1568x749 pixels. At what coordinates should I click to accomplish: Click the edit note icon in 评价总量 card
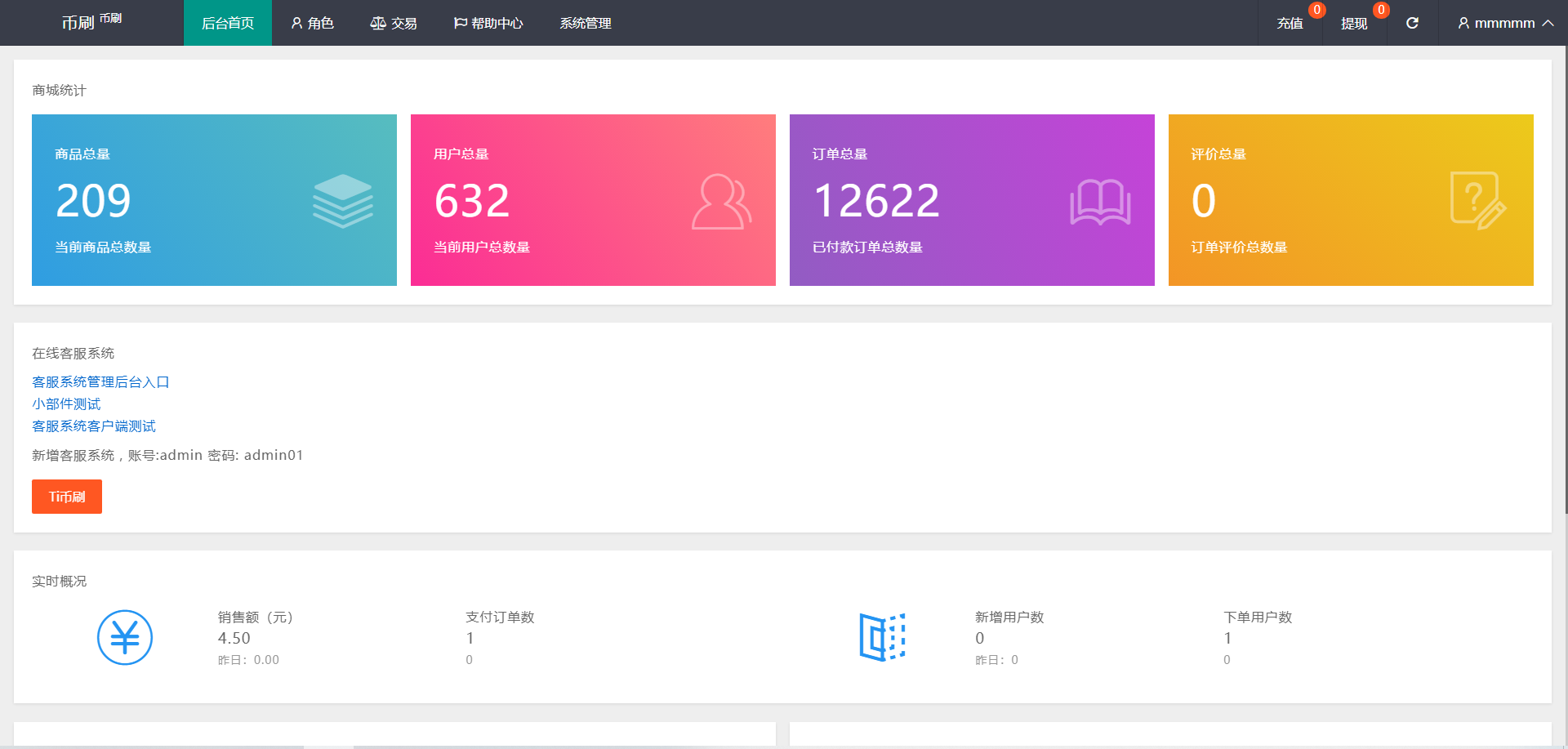[1477, 201]
